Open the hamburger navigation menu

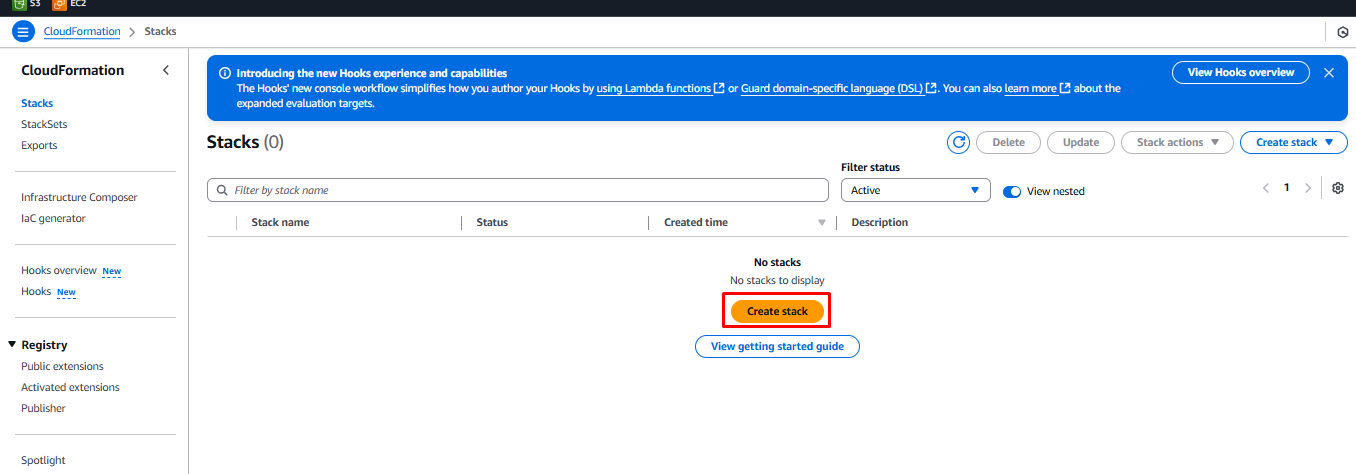pos(23,32)
